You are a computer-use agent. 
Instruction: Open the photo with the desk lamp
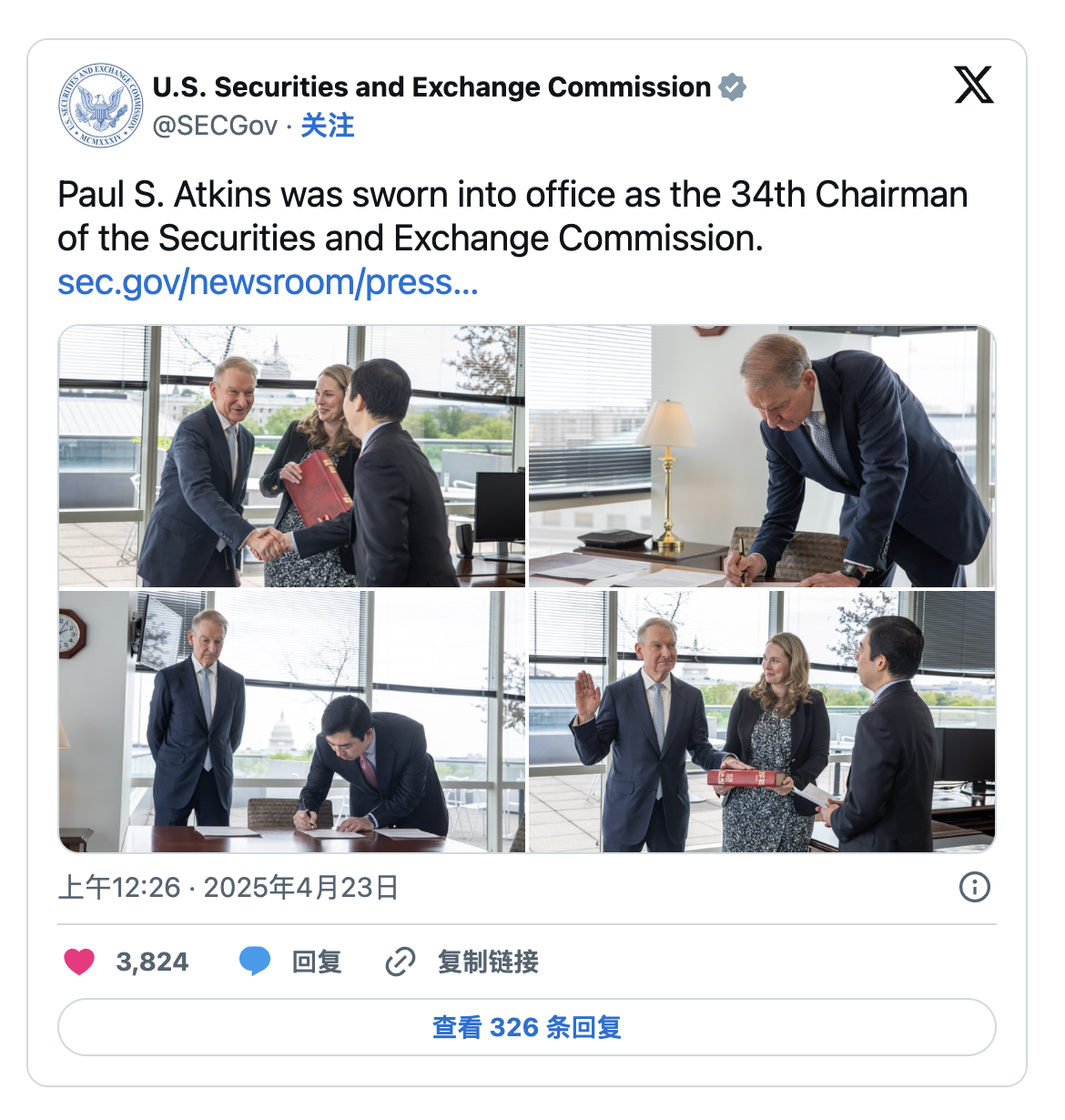(762, 456)
